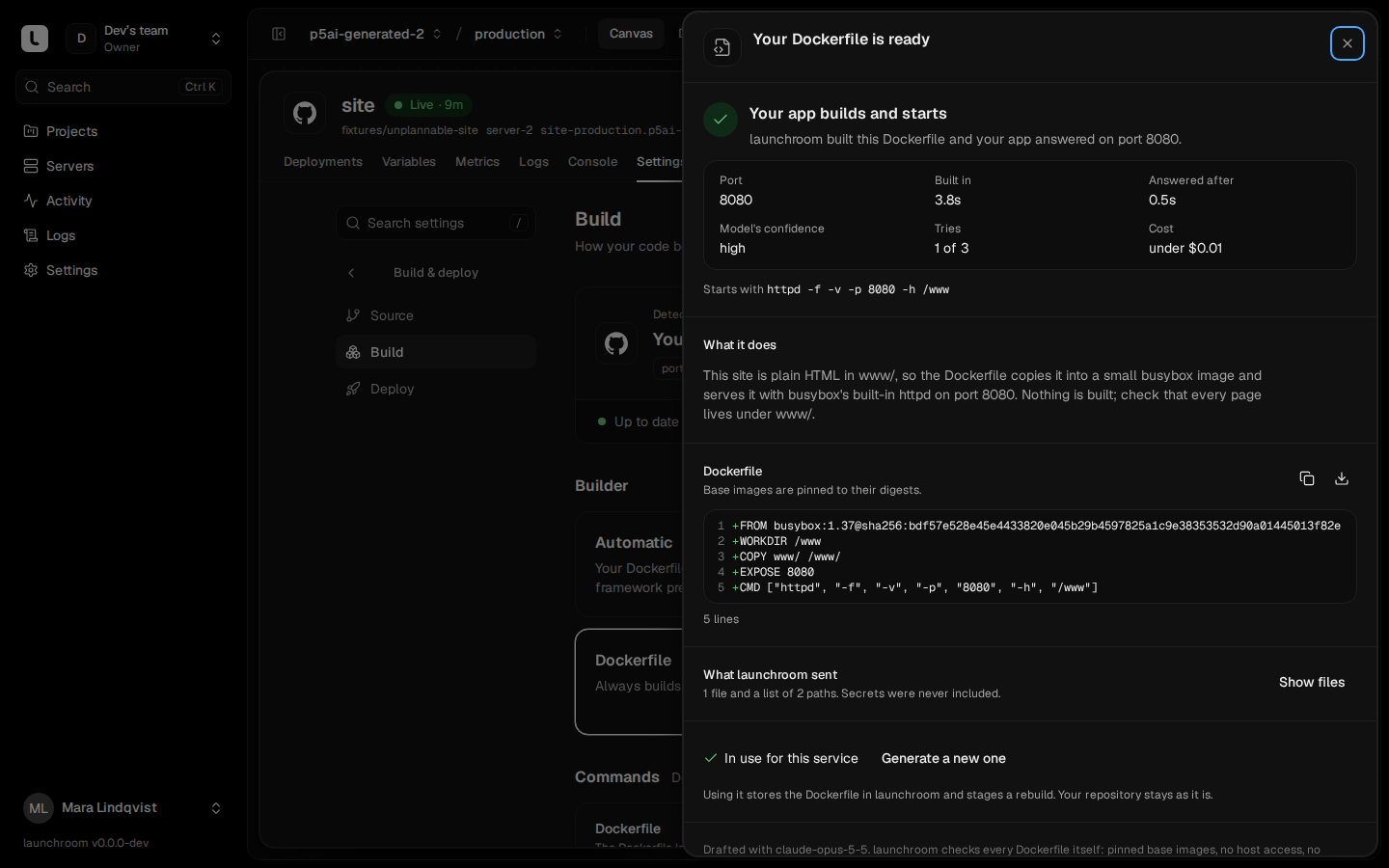Select the Automatic builder option
1389x868 pixels.
(630, 564)
